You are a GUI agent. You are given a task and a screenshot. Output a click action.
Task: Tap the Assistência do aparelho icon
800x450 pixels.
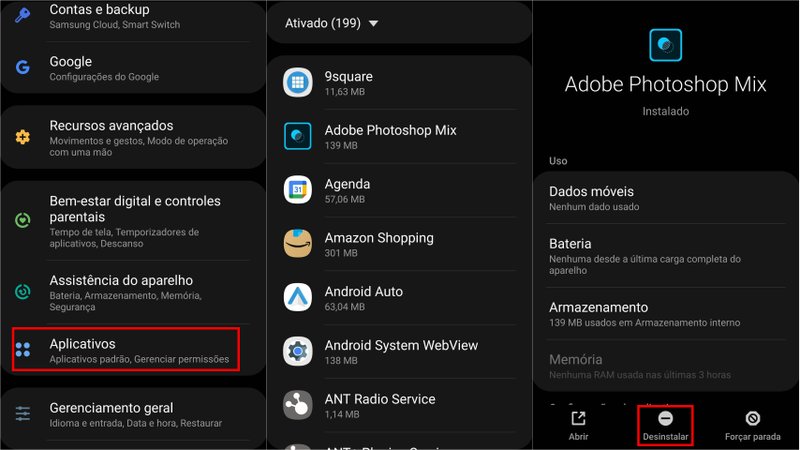click(22, 291)
